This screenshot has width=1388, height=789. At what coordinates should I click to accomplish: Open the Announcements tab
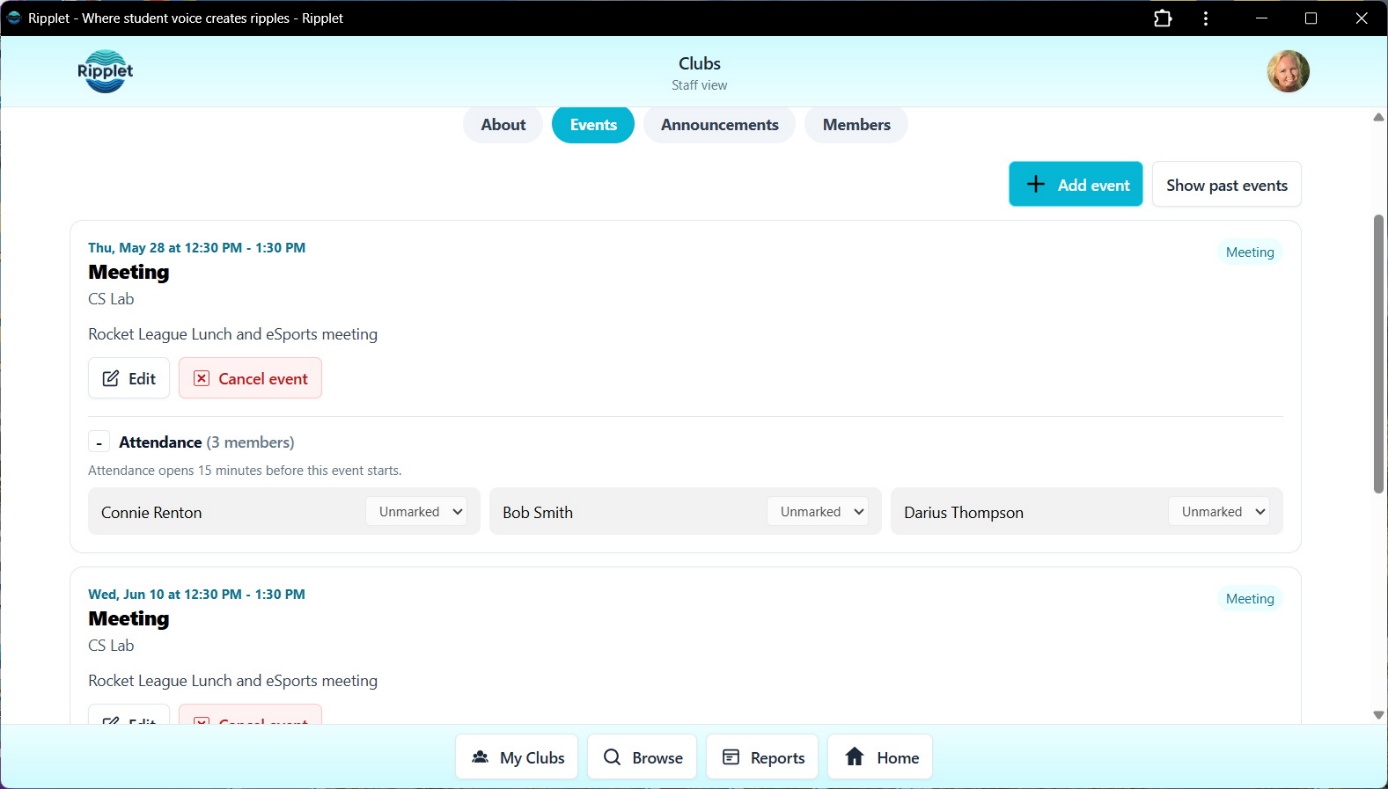(x=720, y=125)
